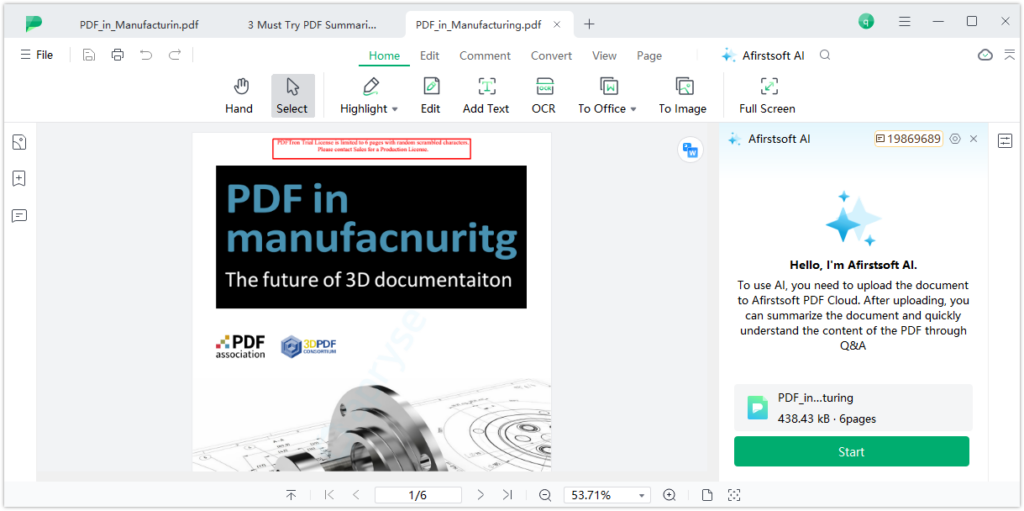Jump to the first page

pyautogui.click(x=329, y=495)
